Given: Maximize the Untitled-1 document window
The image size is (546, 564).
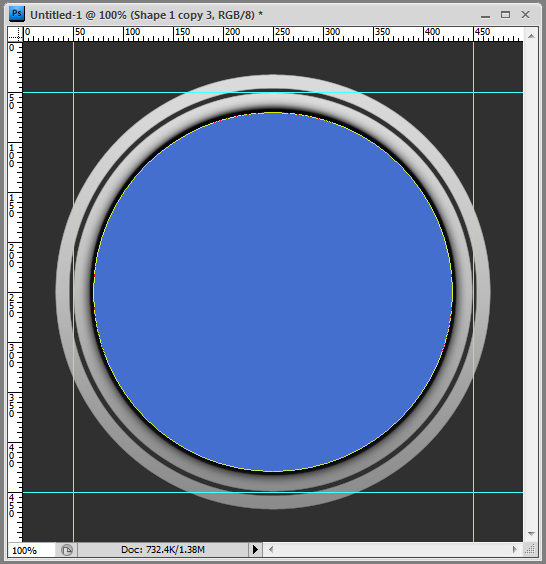Looking at the screenshot, I should point(505,15).
